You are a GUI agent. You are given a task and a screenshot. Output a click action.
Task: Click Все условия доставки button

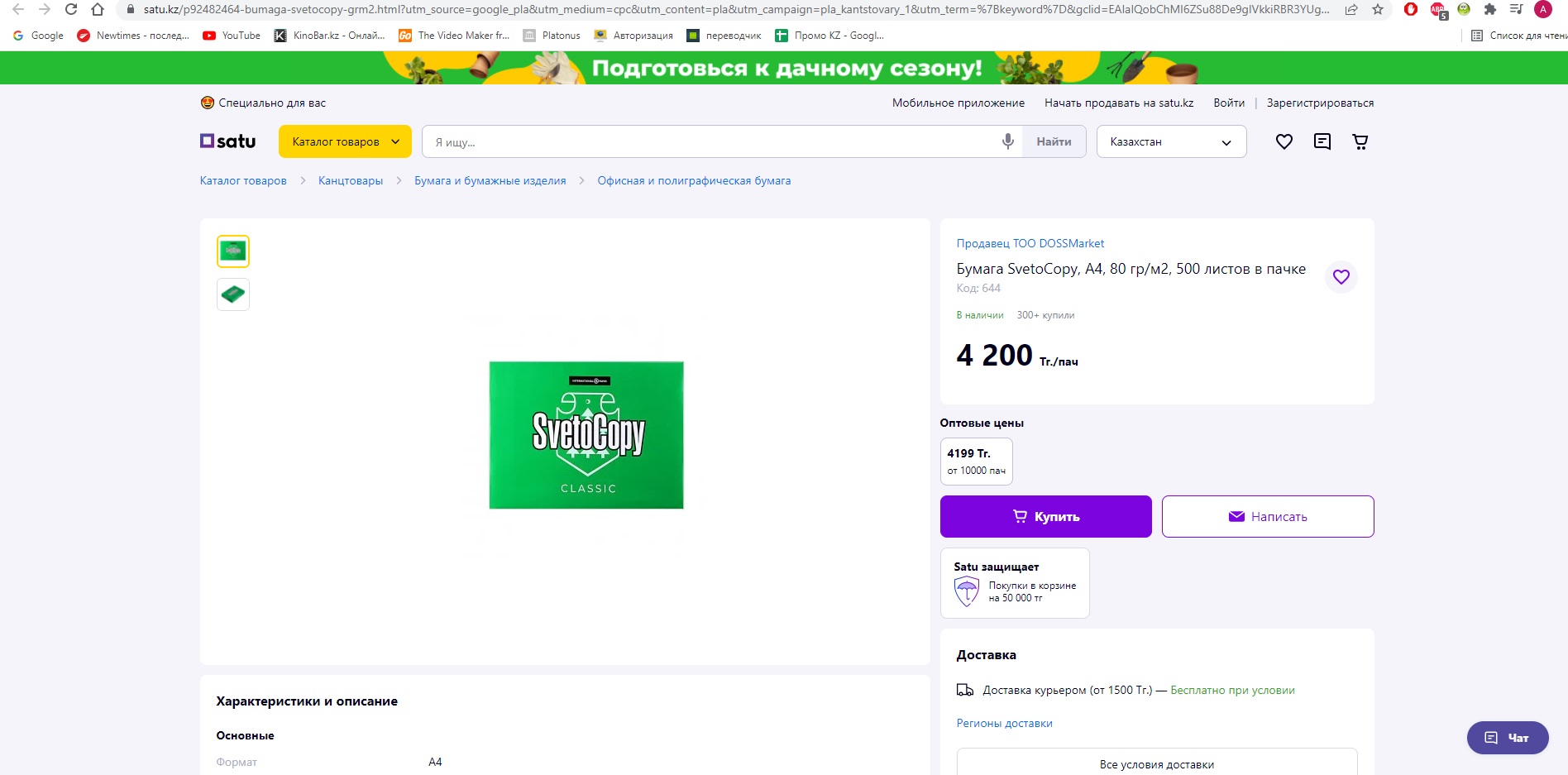(1157, 763)
